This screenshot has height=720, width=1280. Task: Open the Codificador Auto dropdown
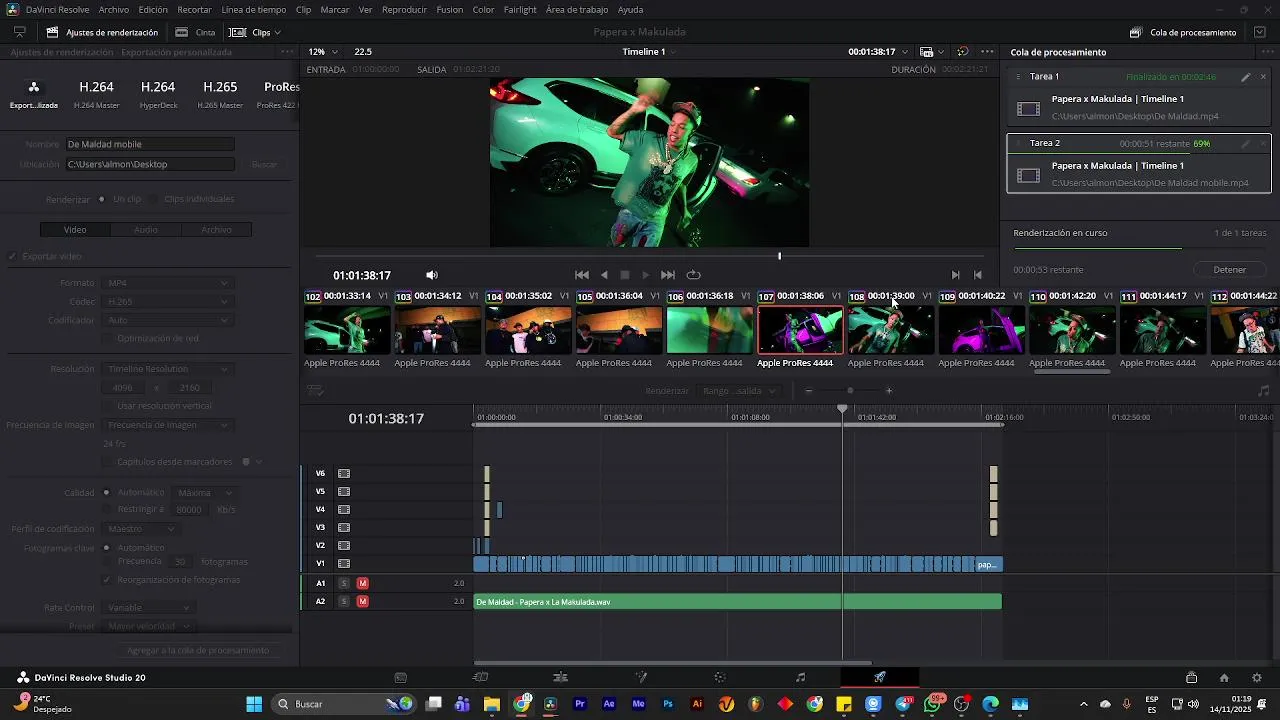pos(168,320)
